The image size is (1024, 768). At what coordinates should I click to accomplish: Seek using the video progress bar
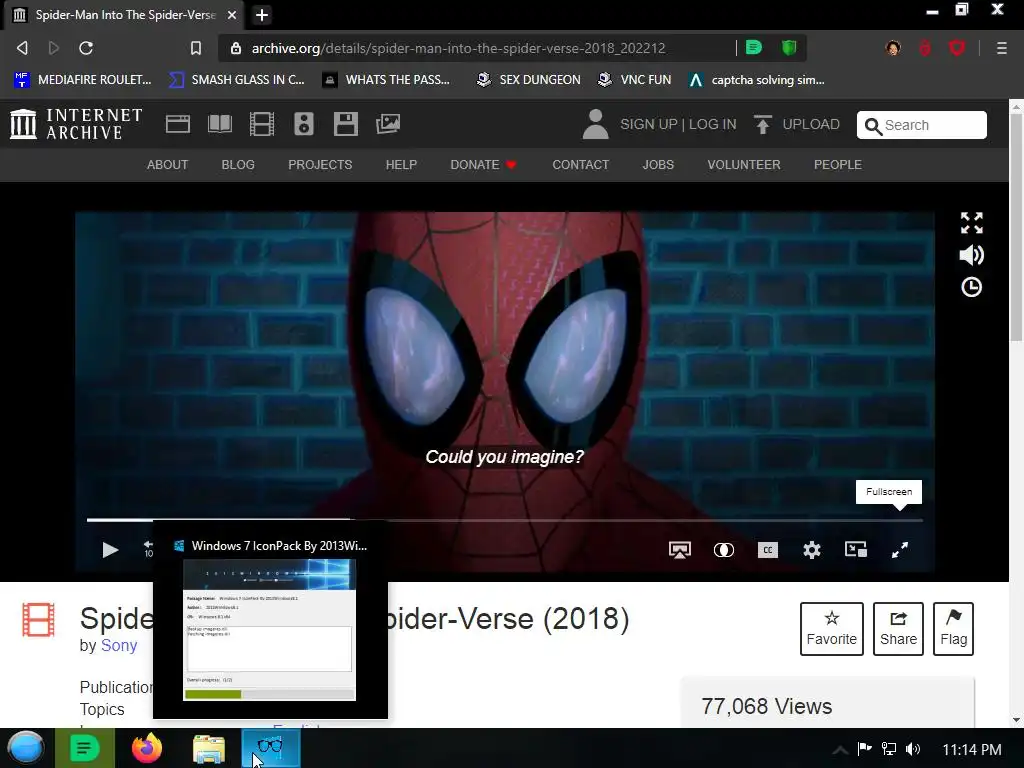[x=504, y=520]
